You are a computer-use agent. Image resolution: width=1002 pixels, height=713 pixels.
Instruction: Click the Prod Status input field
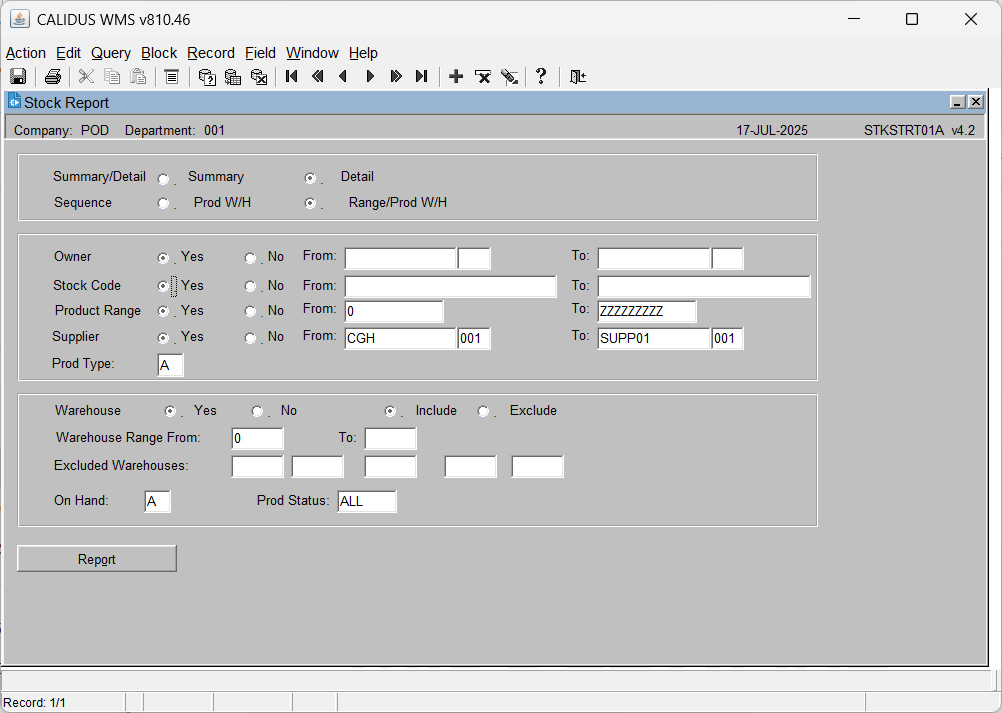point(367,502)
